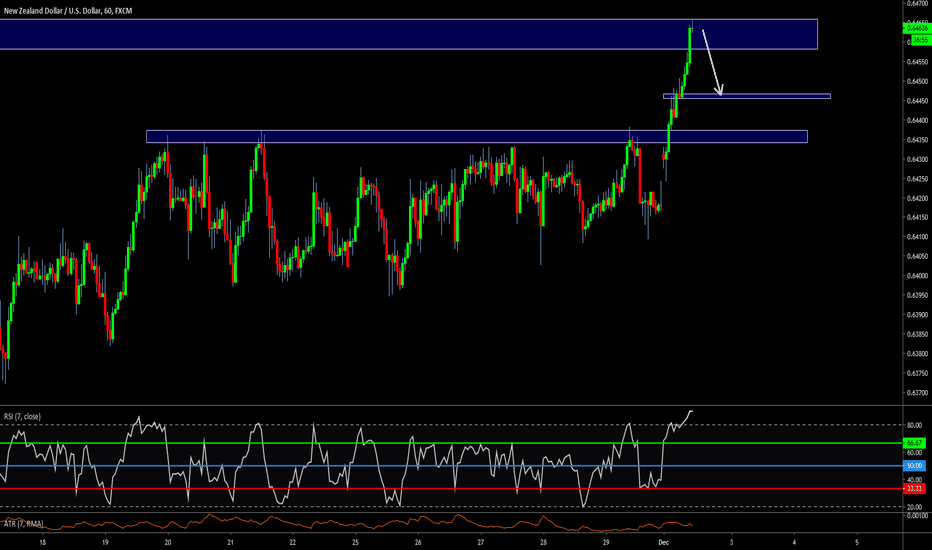Viewport: 932px width, 550px height.
Task: Click the green RSI 66.67 level label
Action: click(x=914, y=443)
